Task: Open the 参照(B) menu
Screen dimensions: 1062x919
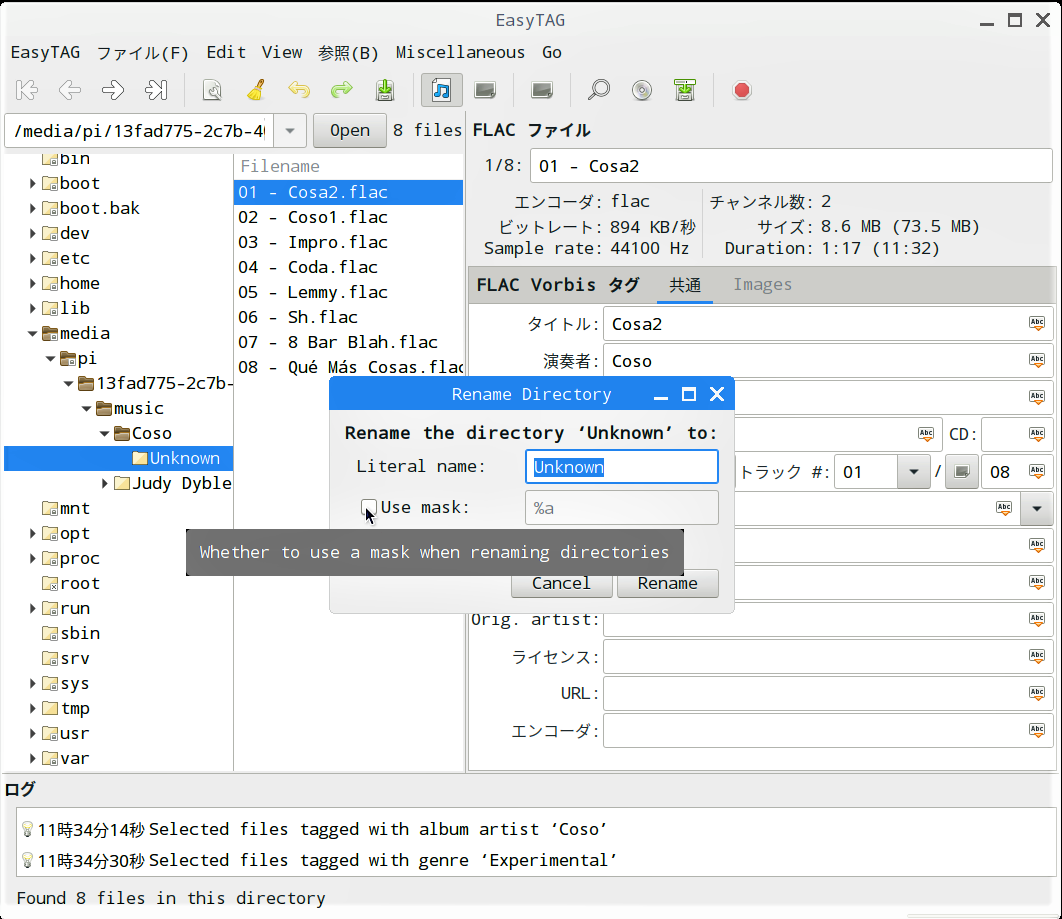Action: (348, 52)
